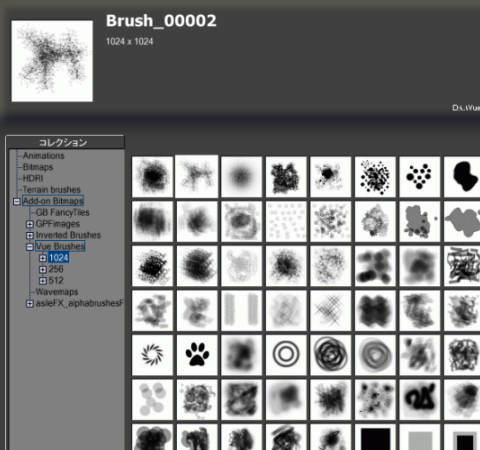Image resolution: width=480 pixels, height=450 pixels.
Task: Select the HDRI collection
Action: [33, 178]
